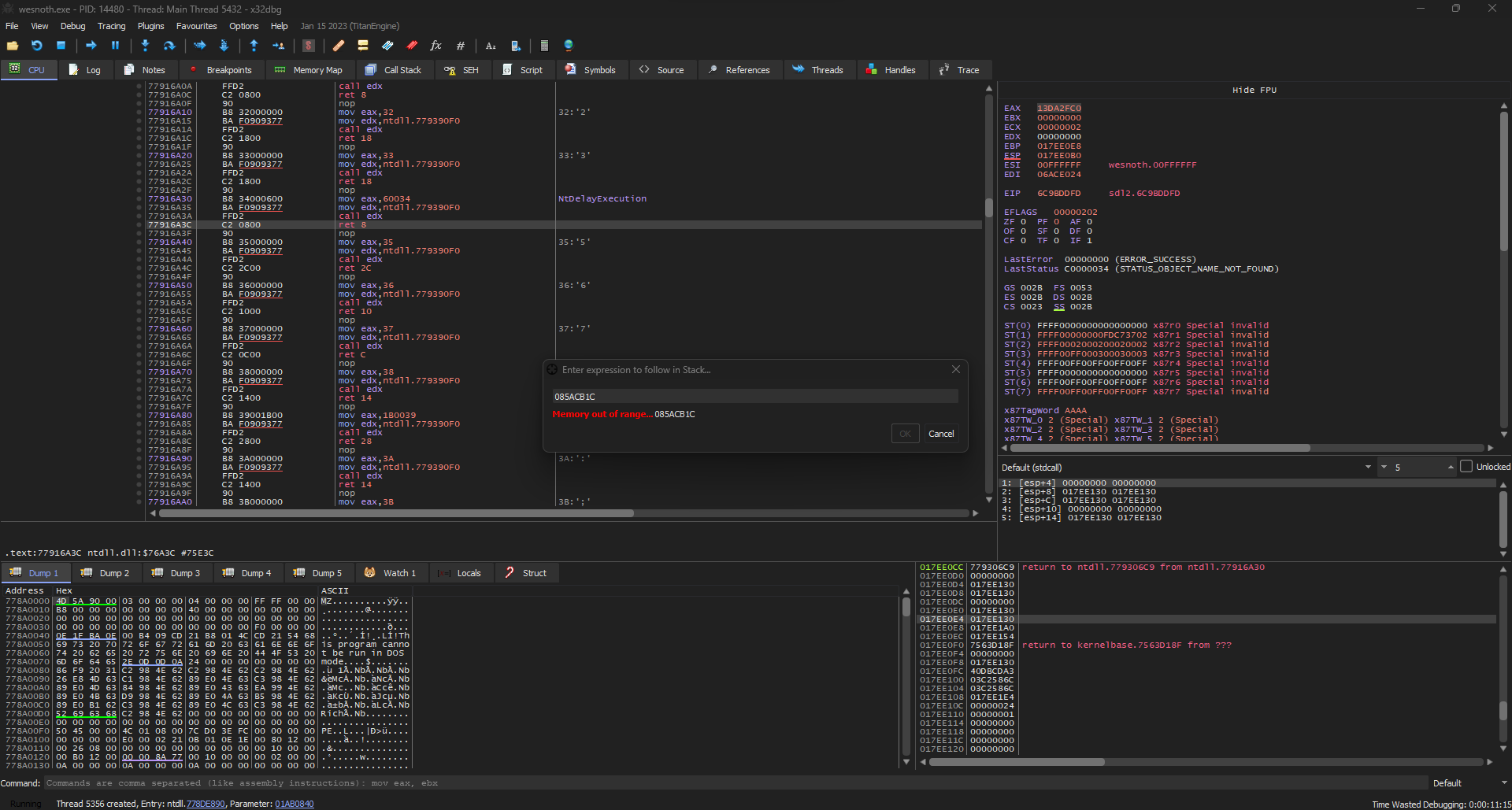Click Hide FPU in the registers pane
This screenshot has height=810, width=1512.
[1254, 91]
